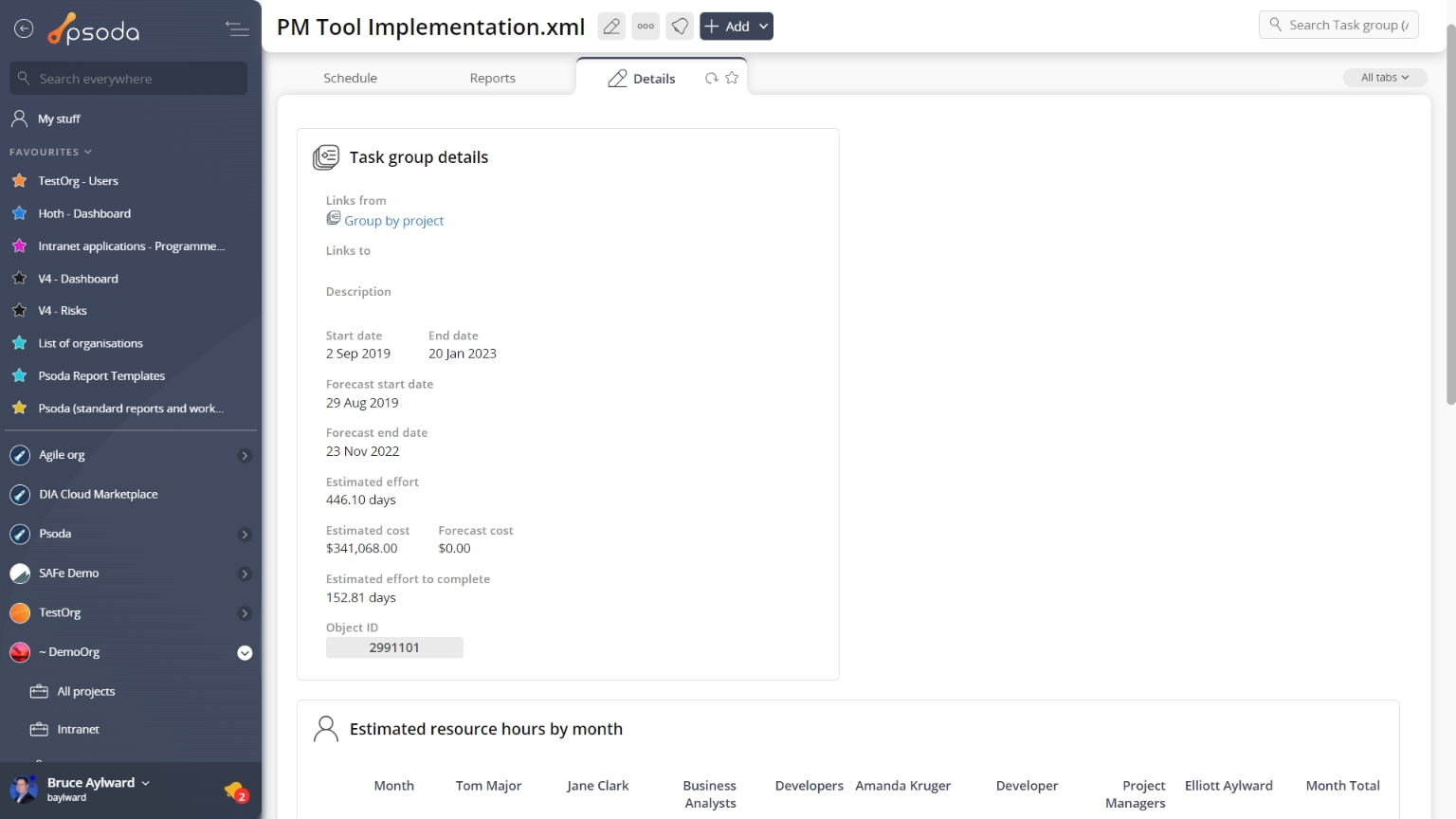Click the TestOrg orange icon
Viewport: 1456px width, 819px height.
coord(20,613)
